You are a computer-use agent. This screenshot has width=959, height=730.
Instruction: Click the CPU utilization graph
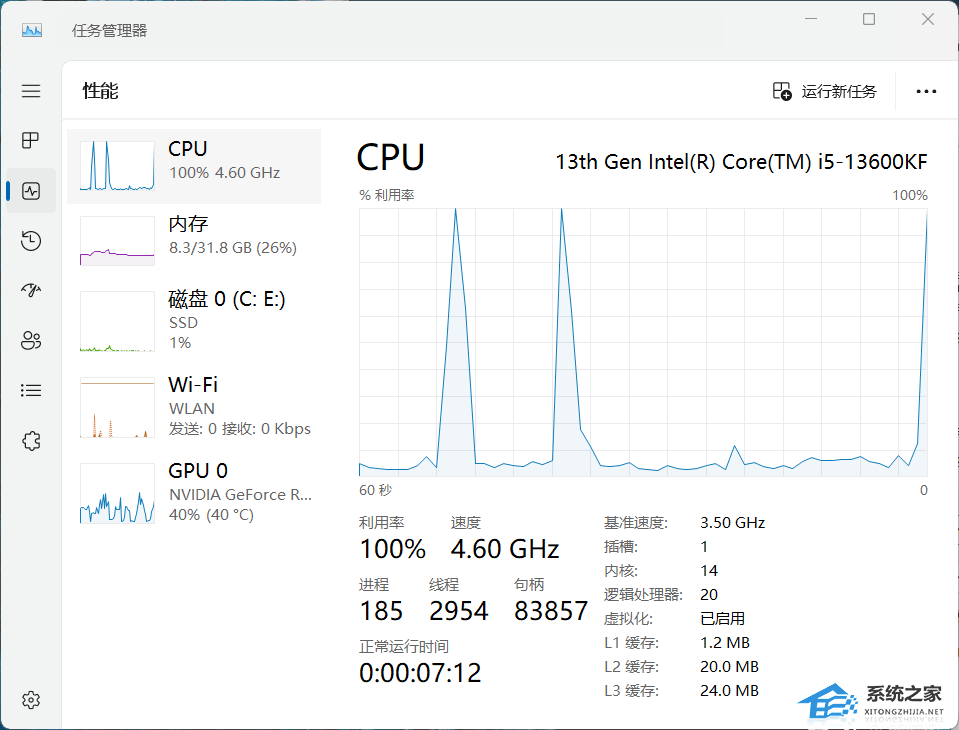(x=643, y=342)
